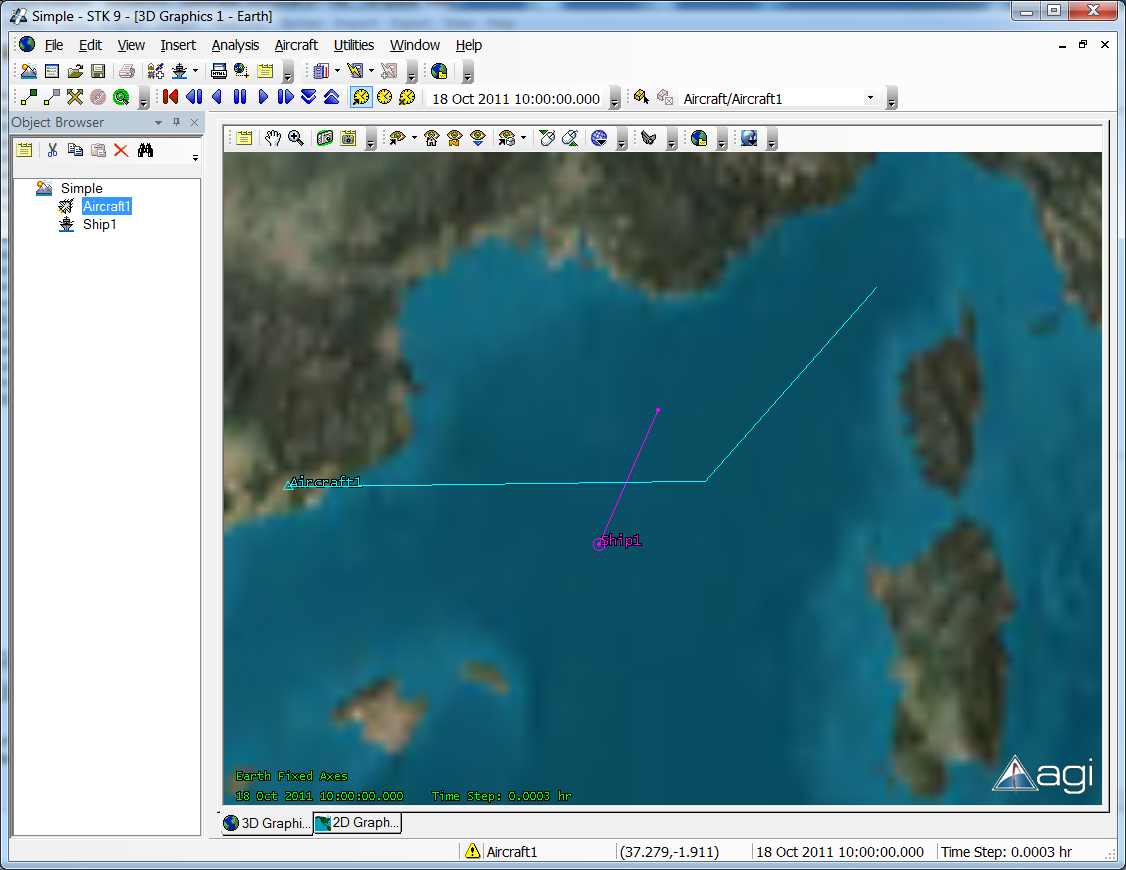Switch to the 2D Graphics tab
Image resolution: width=1126 pixels, height=870 pixels.
click(x=358, y=823)
